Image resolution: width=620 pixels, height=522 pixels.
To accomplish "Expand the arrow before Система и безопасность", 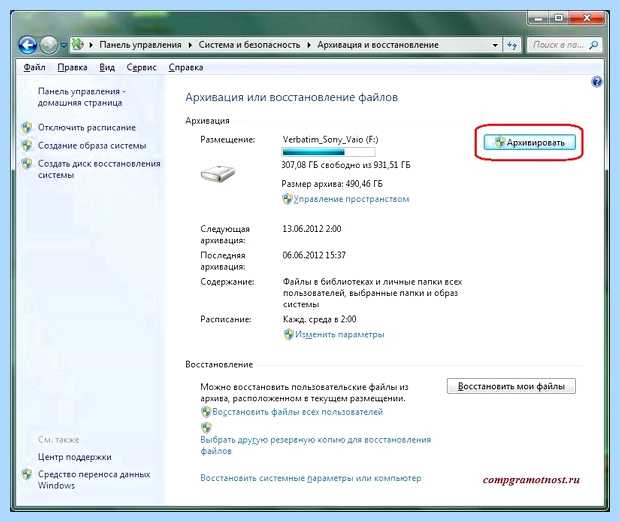I will [x=190, y=45].
